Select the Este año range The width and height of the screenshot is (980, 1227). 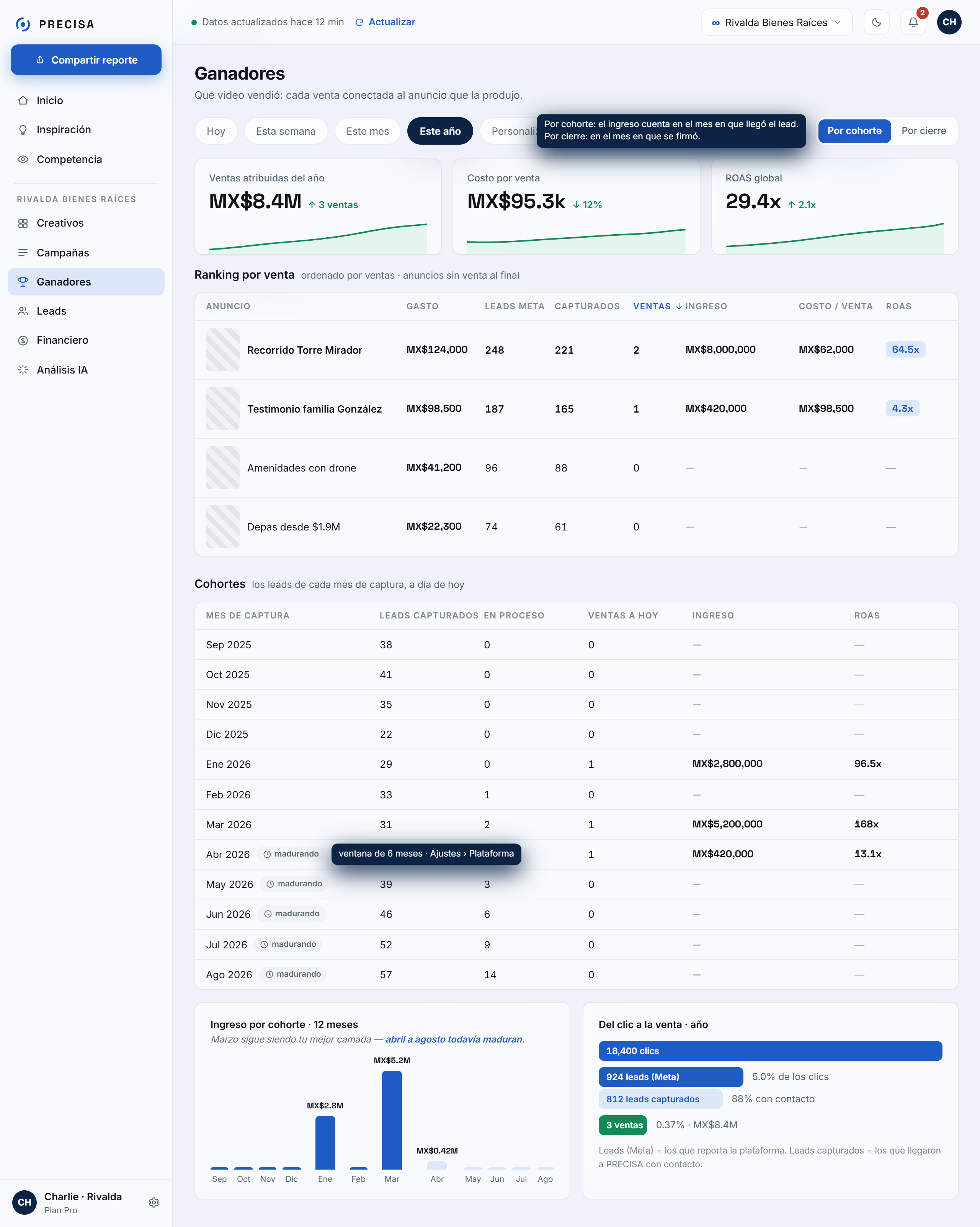click(x=440, y=131)
